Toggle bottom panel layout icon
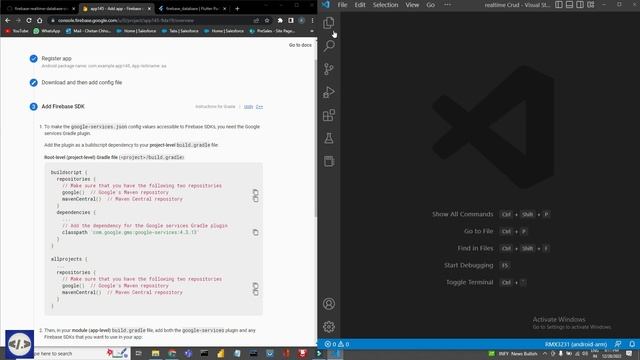Viewport: 640px width, 360px height. pyautogui.click(x=569, y=5)
